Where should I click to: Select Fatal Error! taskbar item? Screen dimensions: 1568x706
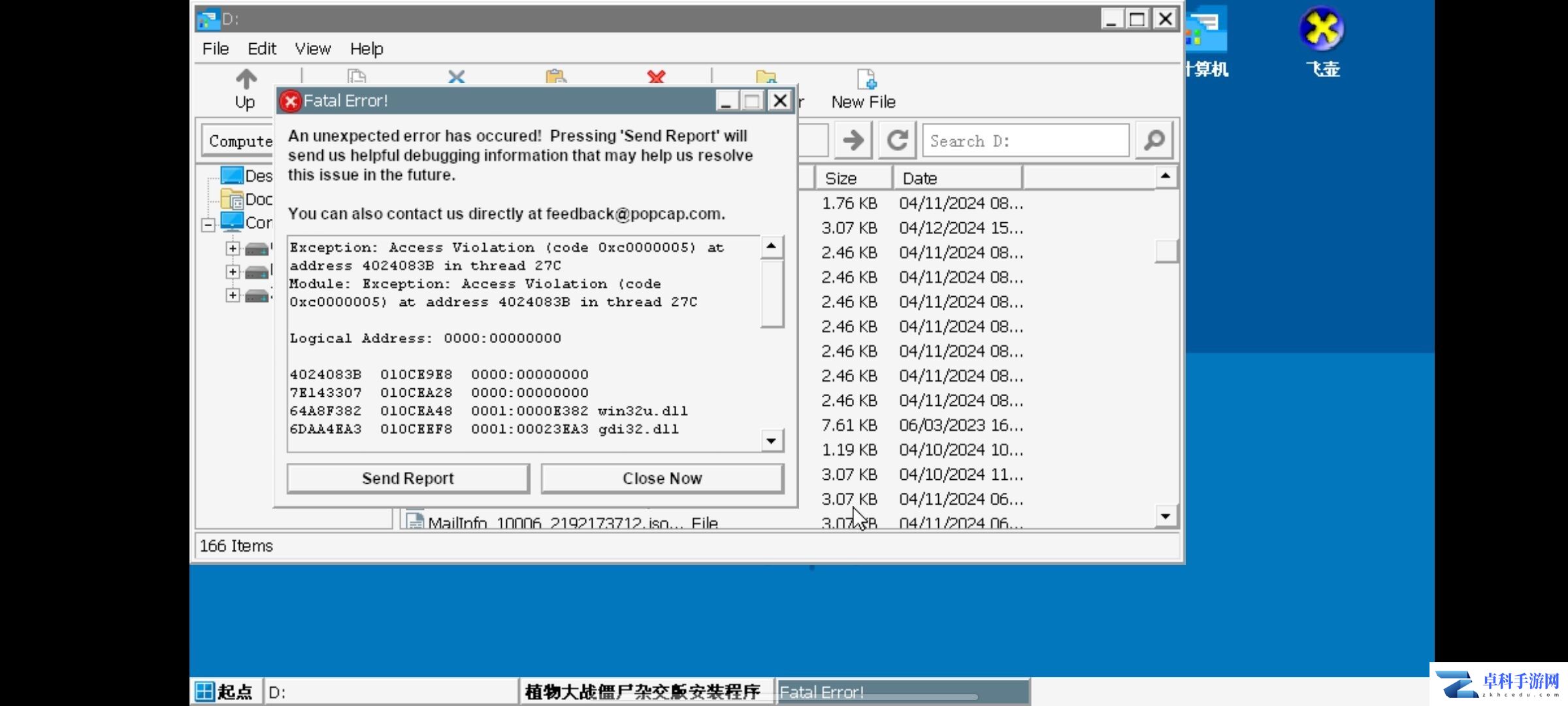pos(903,692)
